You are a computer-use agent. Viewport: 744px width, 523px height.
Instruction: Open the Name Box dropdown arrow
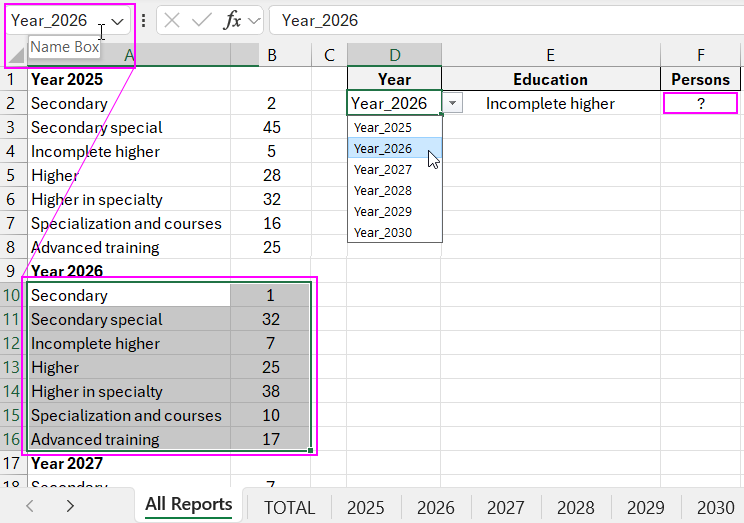117,21
